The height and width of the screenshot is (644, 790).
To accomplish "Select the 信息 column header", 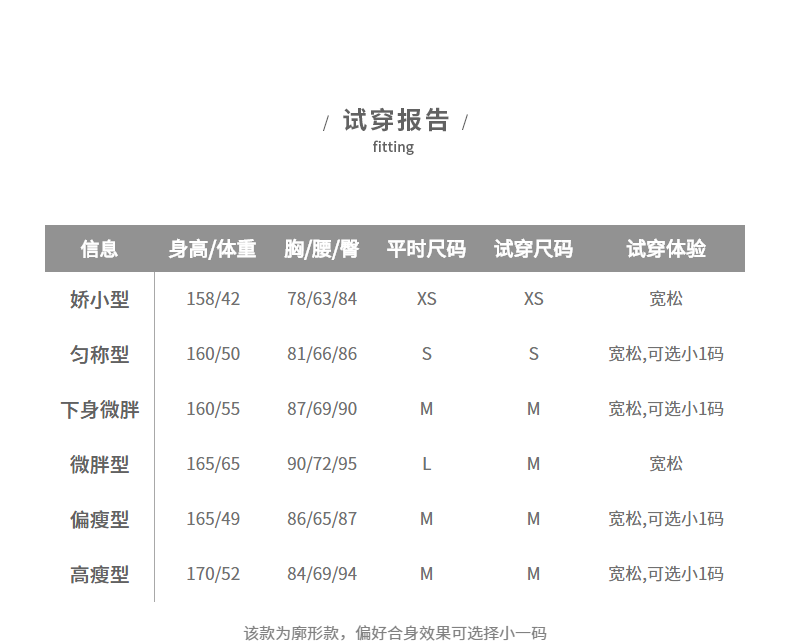I will (99, 249).
